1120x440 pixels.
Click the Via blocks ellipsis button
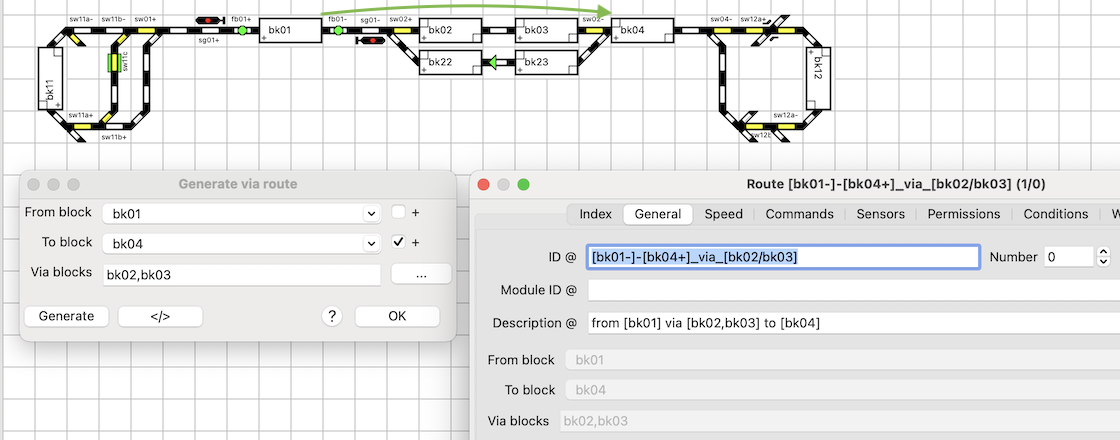421,274
